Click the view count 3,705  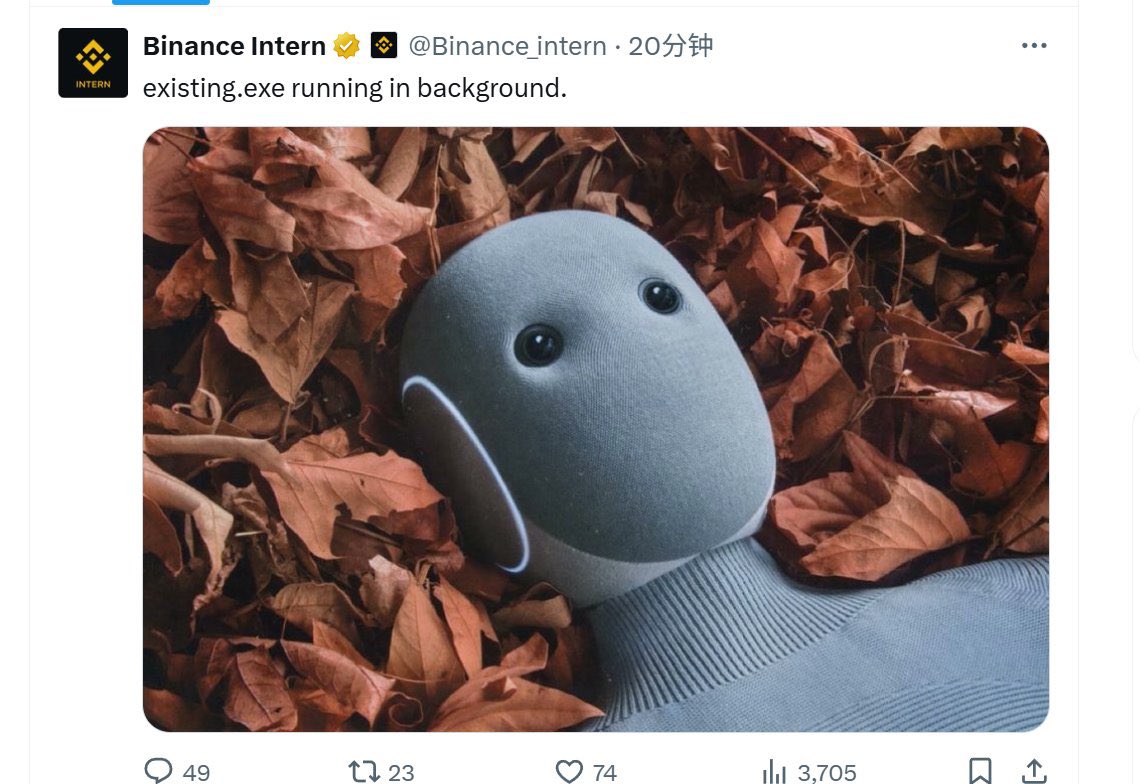pos(828,773)
